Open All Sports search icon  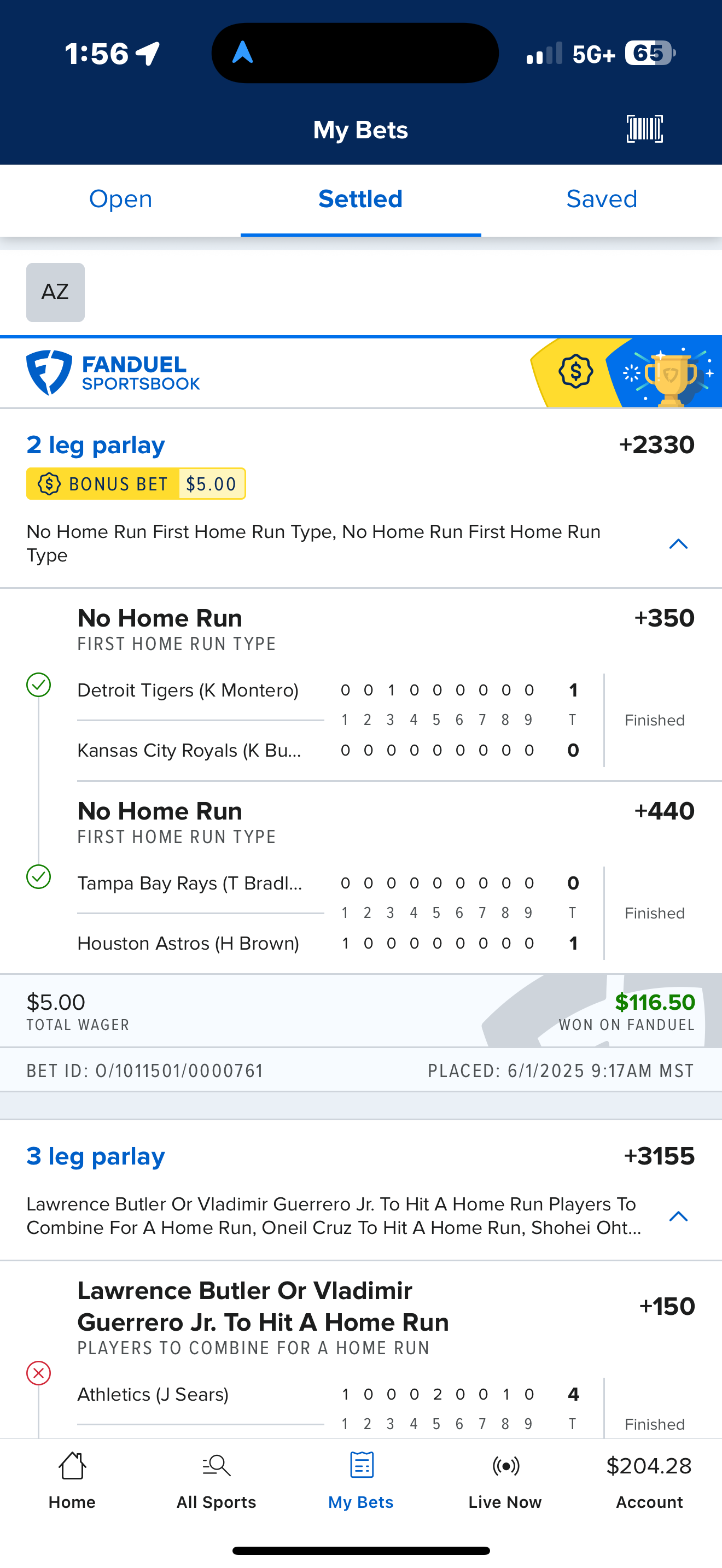tap(216, 1466)
